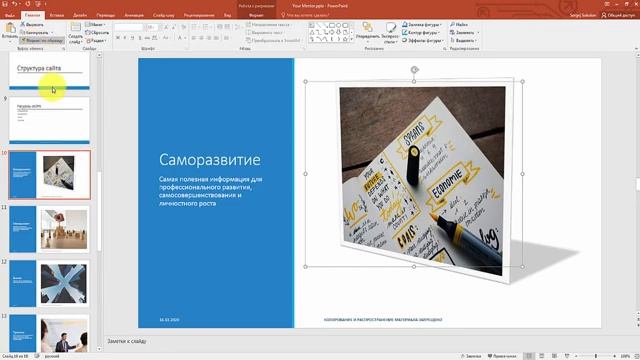Select slide 13 thumbnail with businessman photo
The width and height of the screenshot is (640, 360).
[49, 333]
